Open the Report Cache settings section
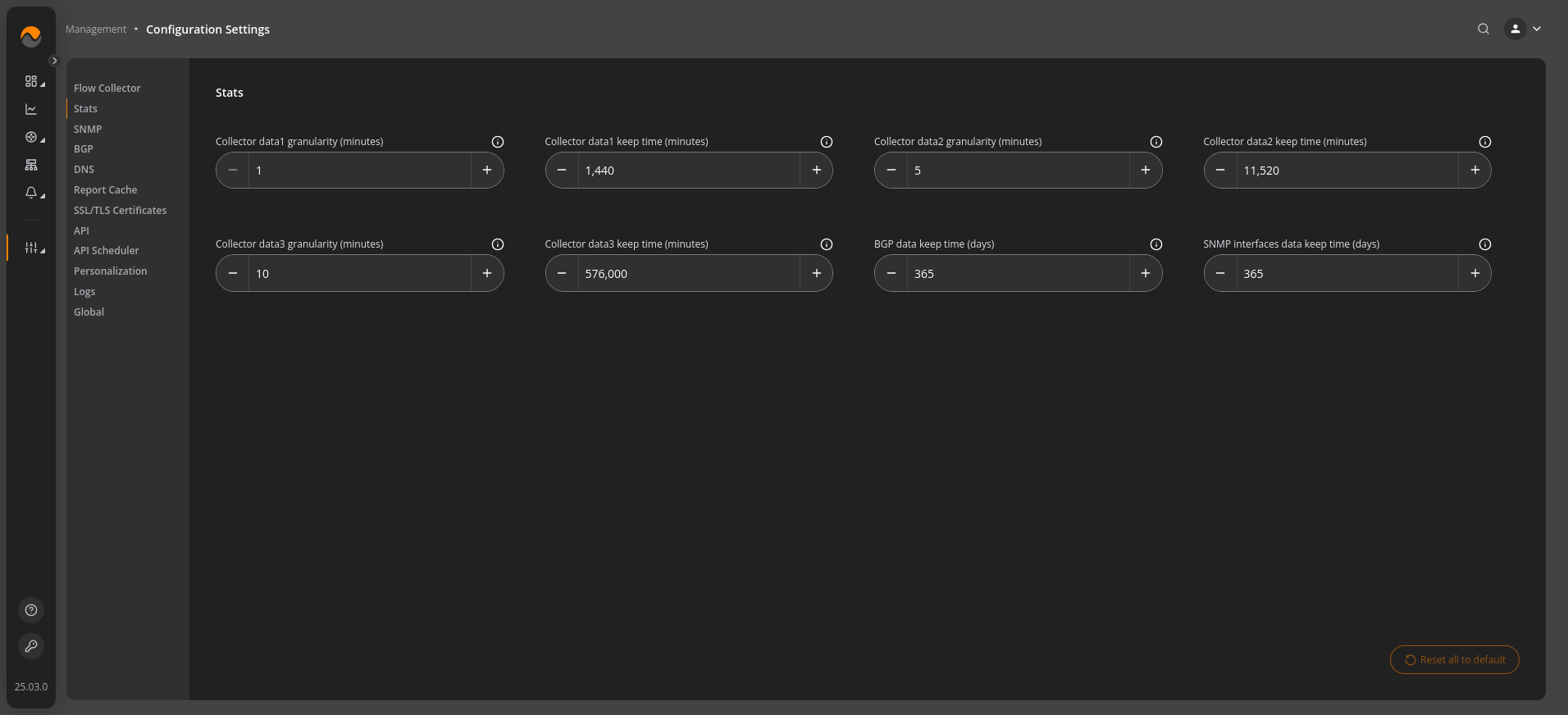The height and width of the screenshot is (715, 1568). click(x=106, y=190)
